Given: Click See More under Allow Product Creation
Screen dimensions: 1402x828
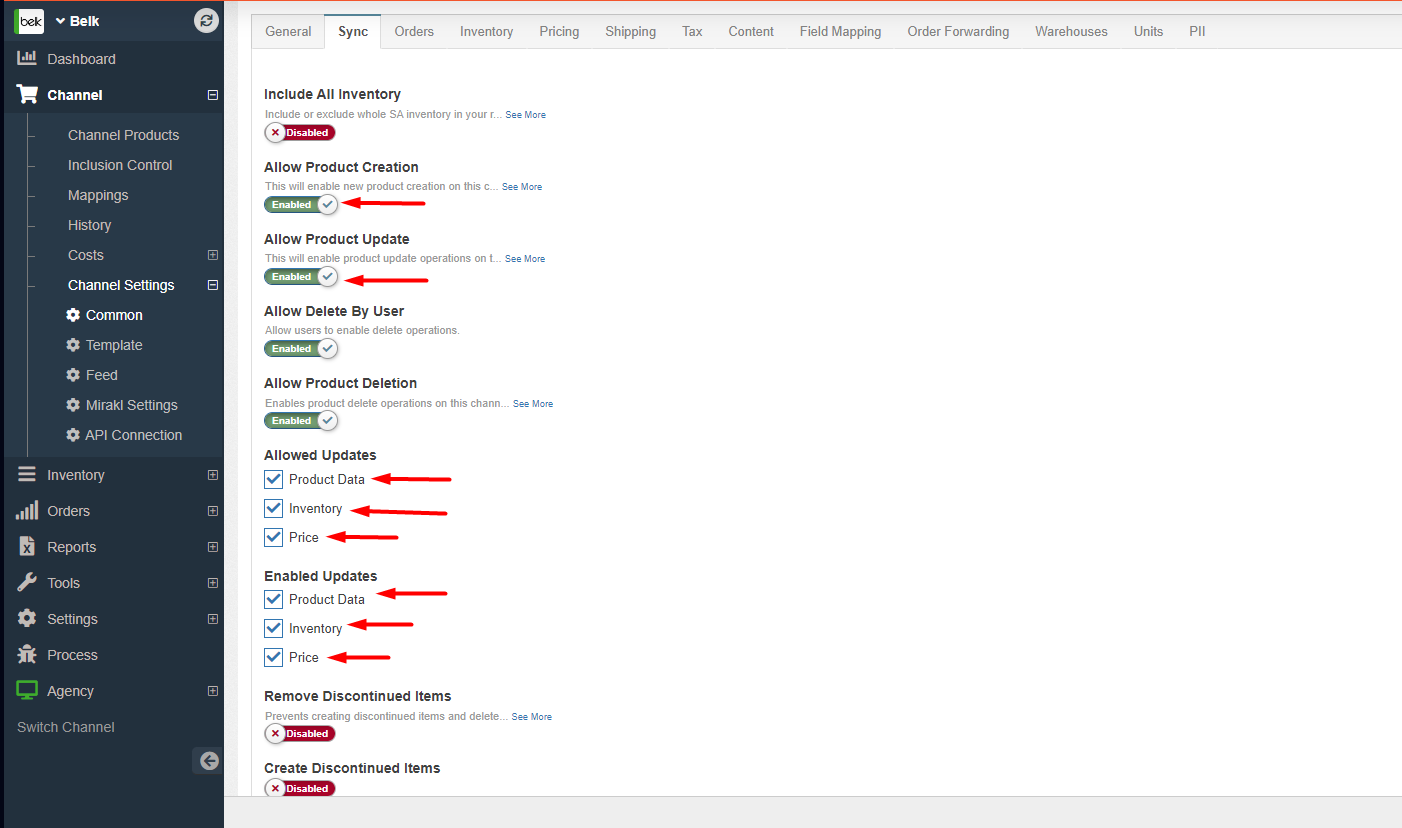Looking at the screenshot, I should click(522, 187).
